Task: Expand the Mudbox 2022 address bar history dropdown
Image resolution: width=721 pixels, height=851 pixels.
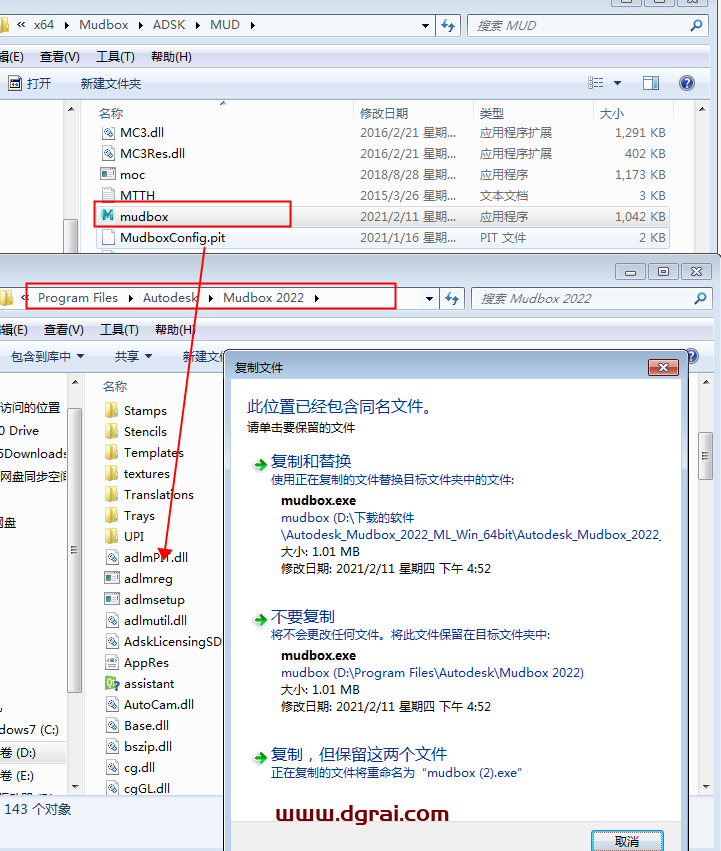Action: 429,299
